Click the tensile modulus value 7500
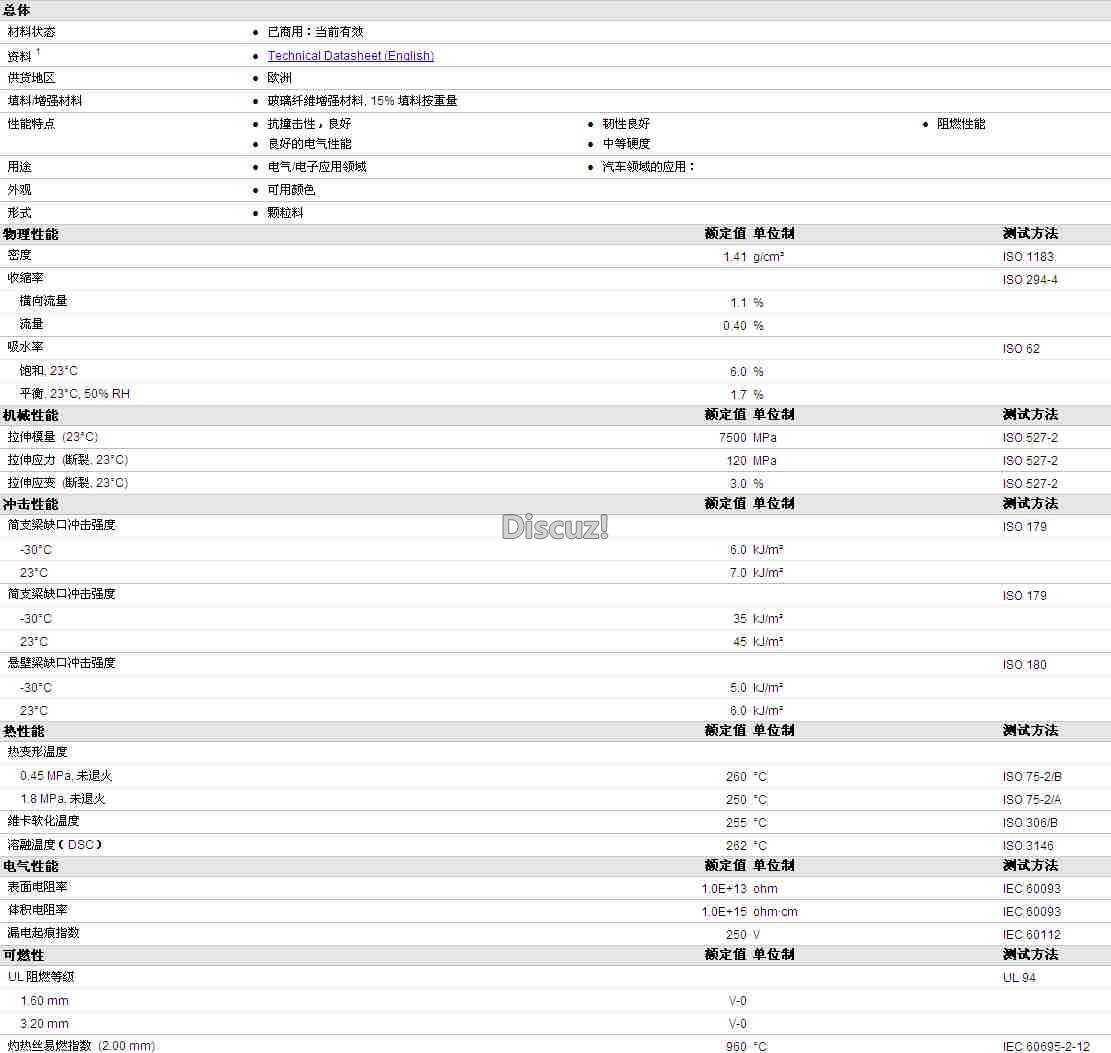Image resolution: width=1111 pixels, height=1053 pixels. click(733, 438)
